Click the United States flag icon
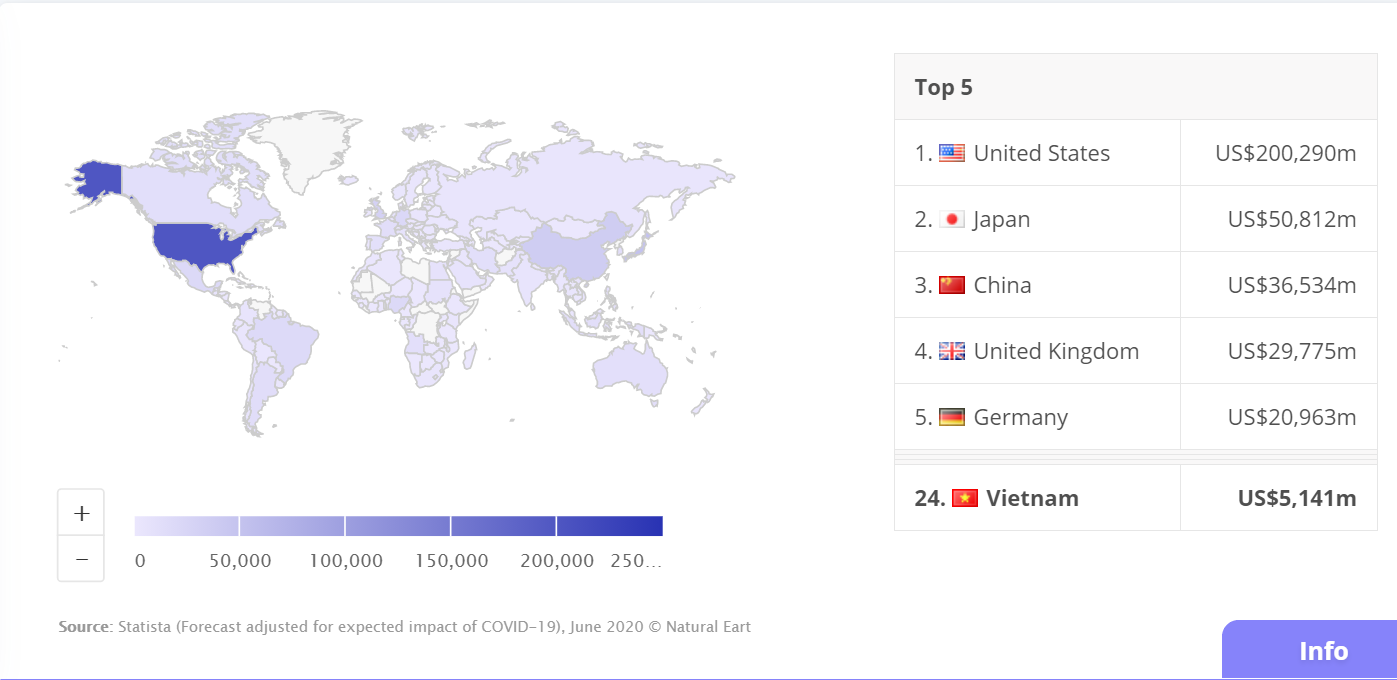Screen dimensions: 1397x680 (952, 153)
